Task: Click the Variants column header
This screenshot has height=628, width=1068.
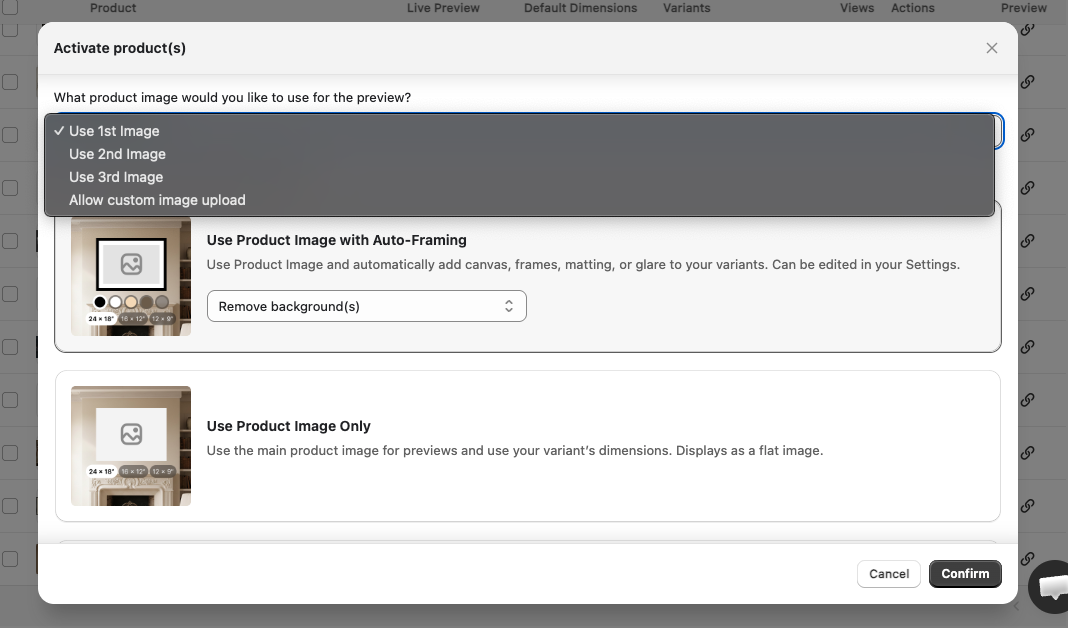Action: pos(687,8)
